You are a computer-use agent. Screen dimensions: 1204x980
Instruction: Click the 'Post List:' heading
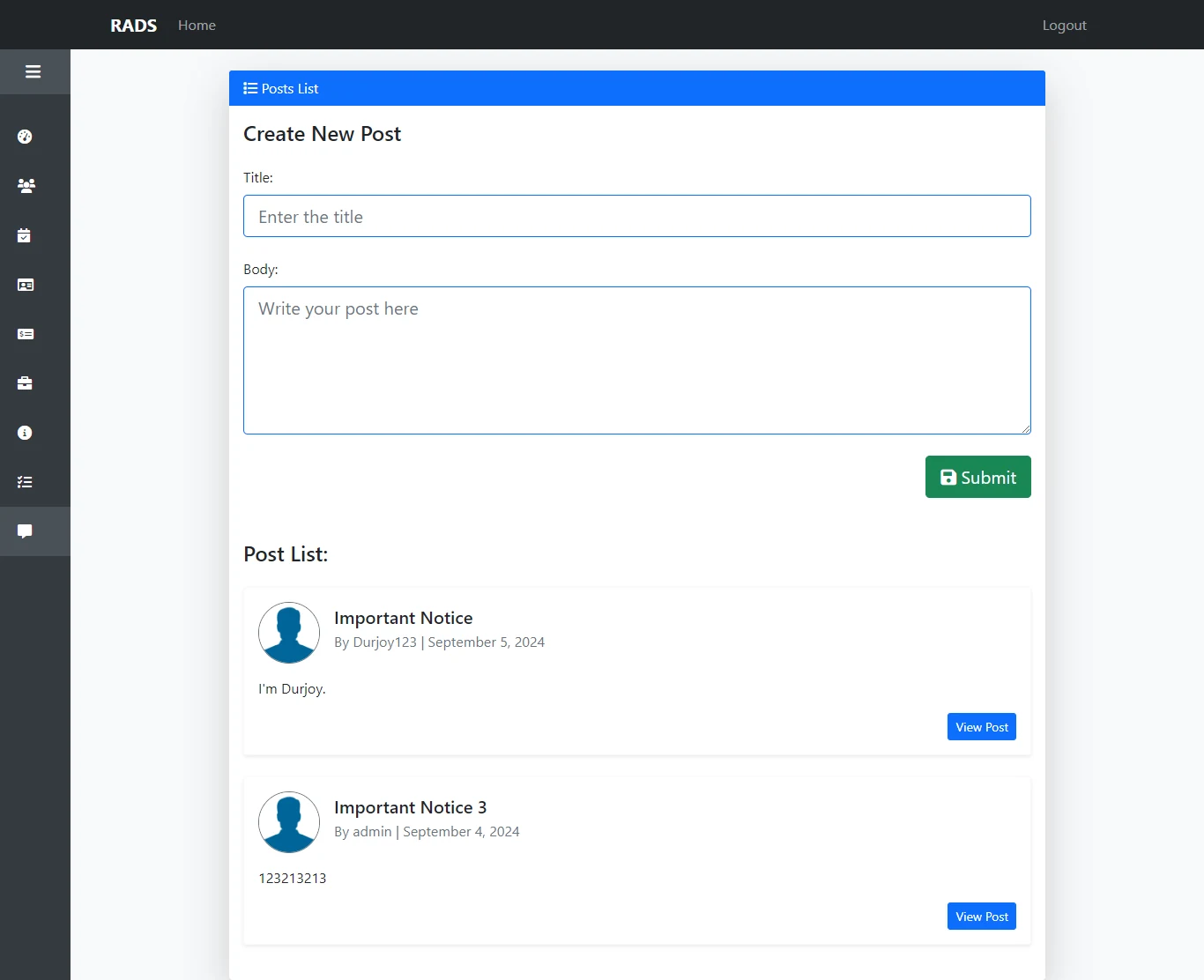point(286,554)
